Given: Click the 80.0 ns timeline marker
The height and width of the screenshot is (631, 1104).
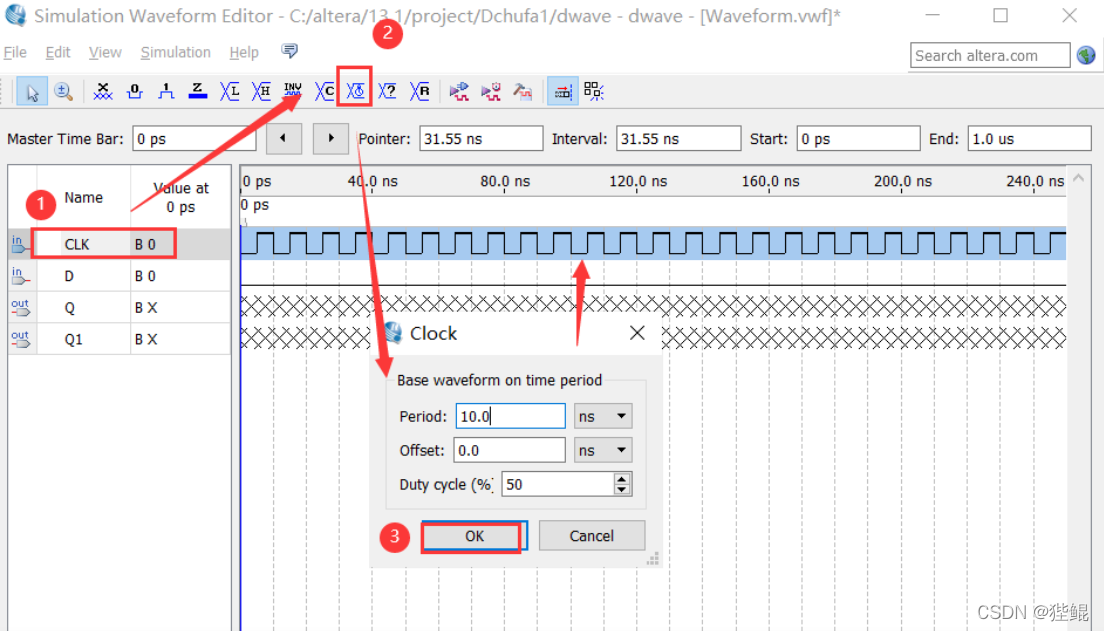Looking at the screenshot, I should tap(505, 181).
